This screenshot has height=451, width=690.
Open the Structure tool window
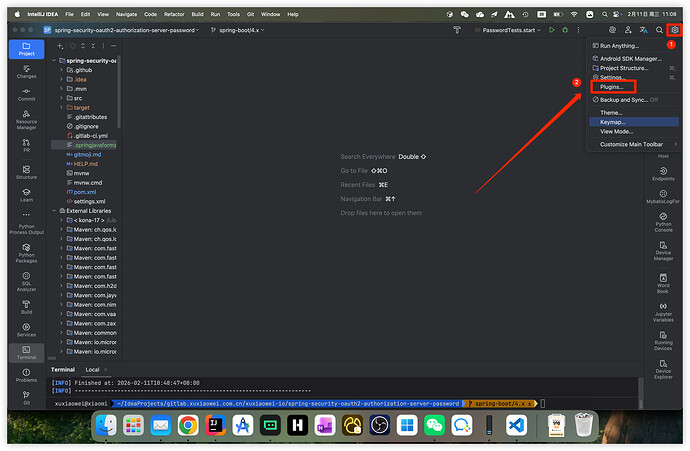(26, 169)
